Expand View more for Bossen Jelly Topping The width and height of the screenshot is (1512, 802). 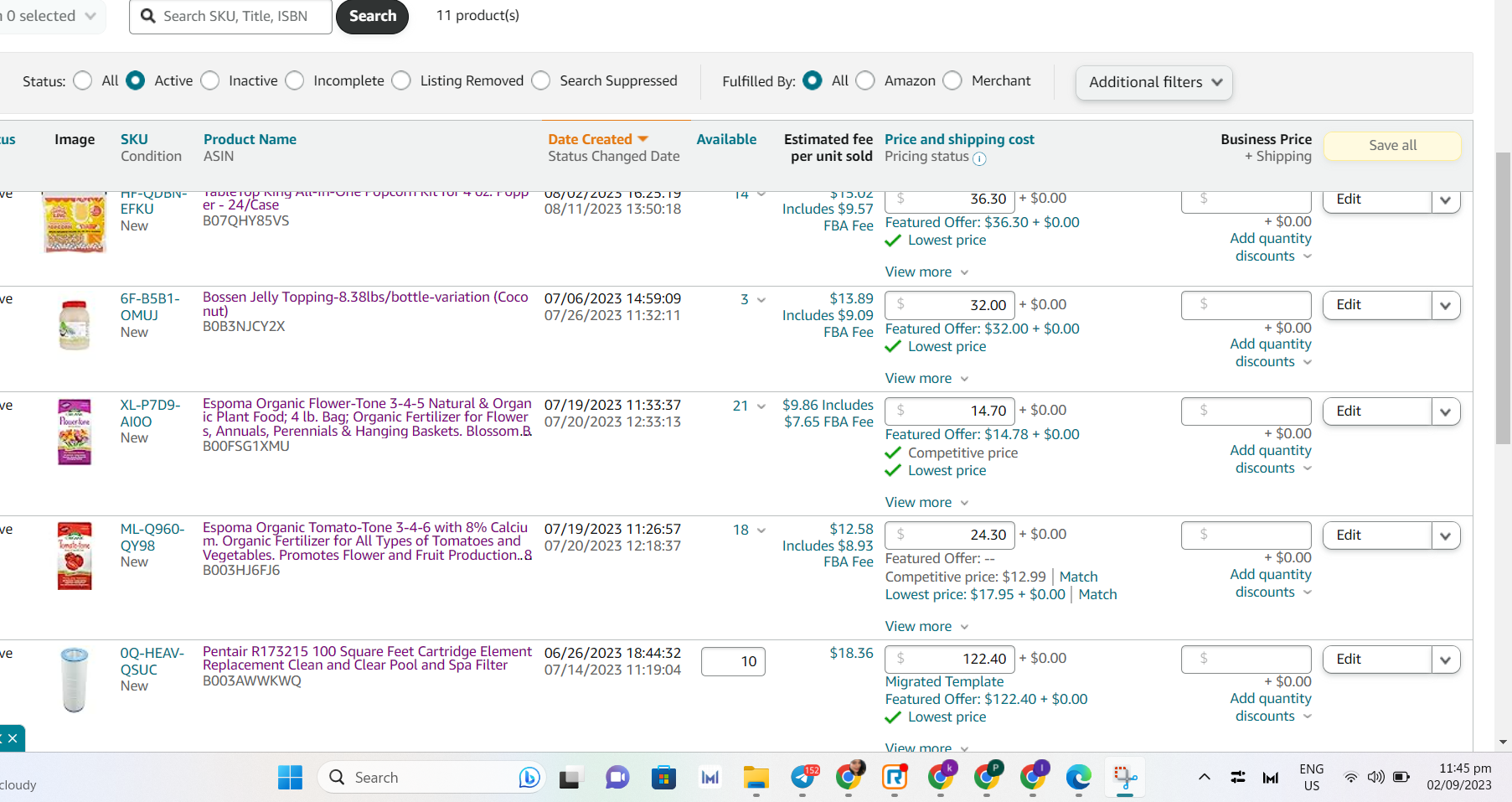926,378
